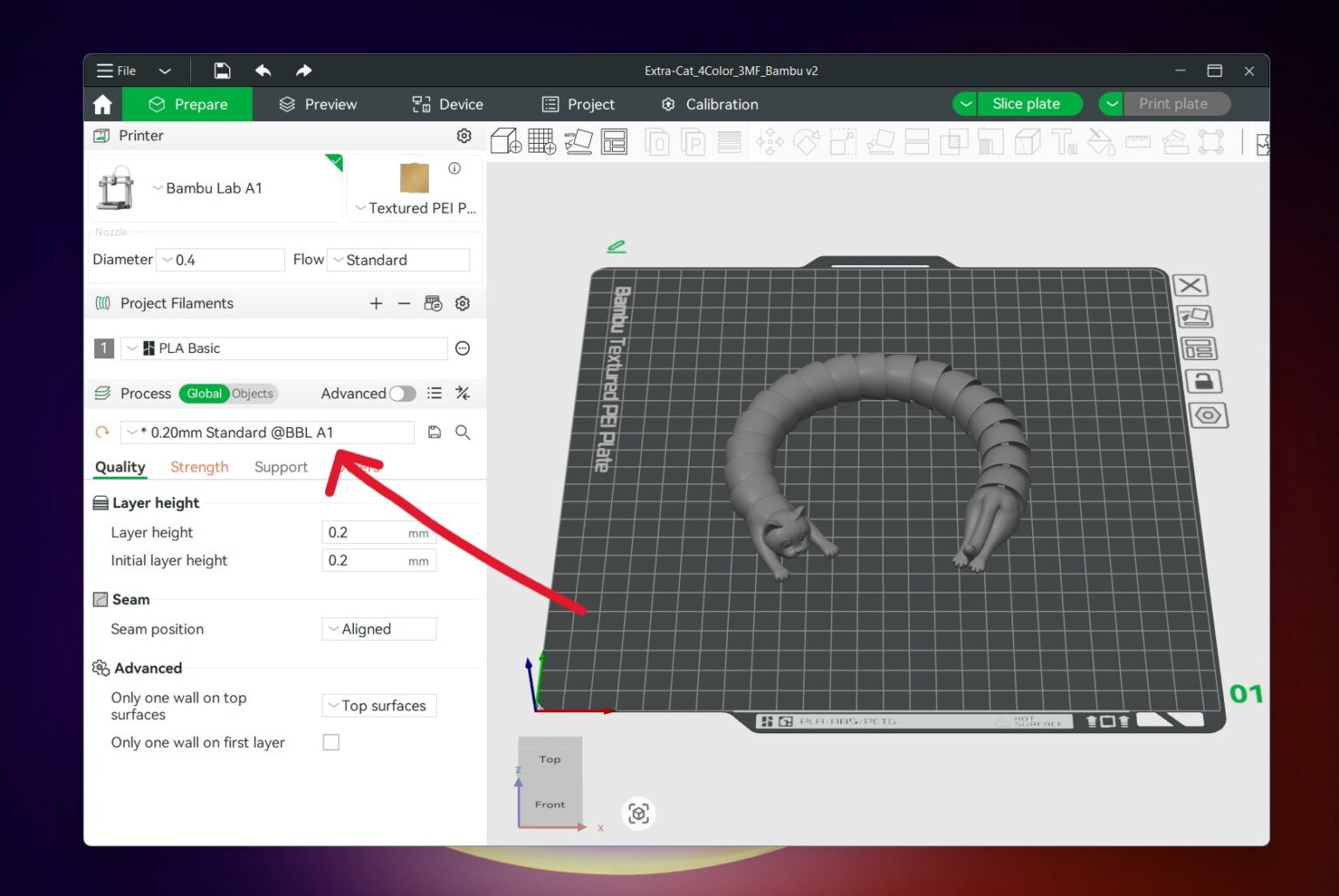Click the delete plate X icon
This screenshot has width=1339, height=896.
(1190, 285)
